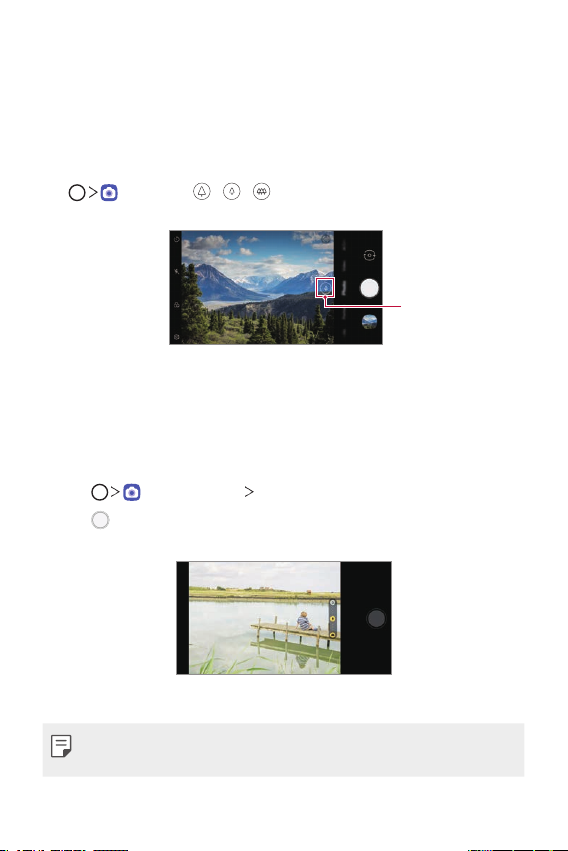Tap the camera app icon in second step
The height and width of the screenshot is (851, 568).
pyautogui.click(x=132, y=492)
